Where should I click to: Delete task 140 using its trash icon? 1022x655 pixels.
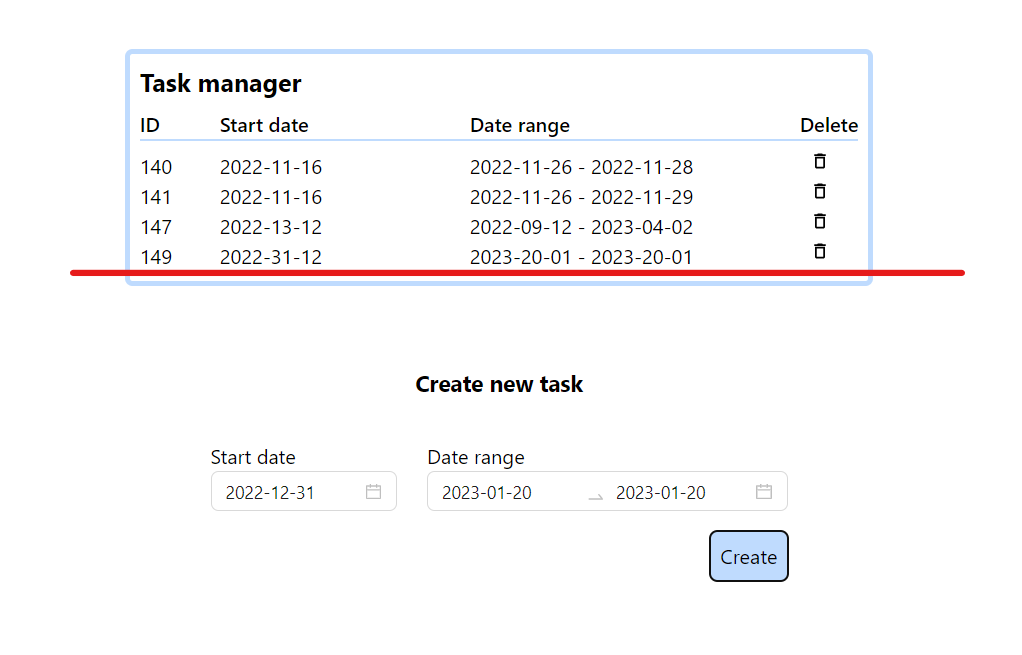tap(819, 161)
